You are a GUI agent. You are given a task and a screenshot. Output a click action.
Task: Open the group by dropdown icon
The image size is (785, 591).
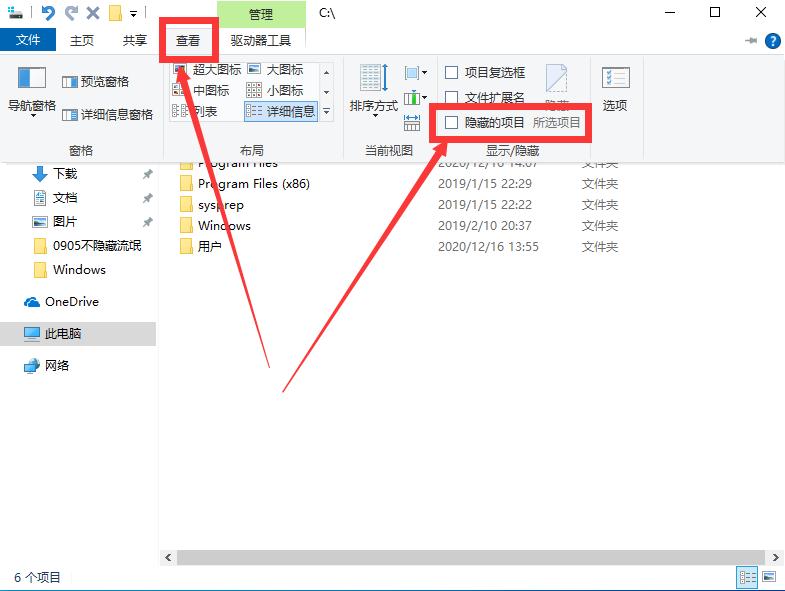coord(416,73)
